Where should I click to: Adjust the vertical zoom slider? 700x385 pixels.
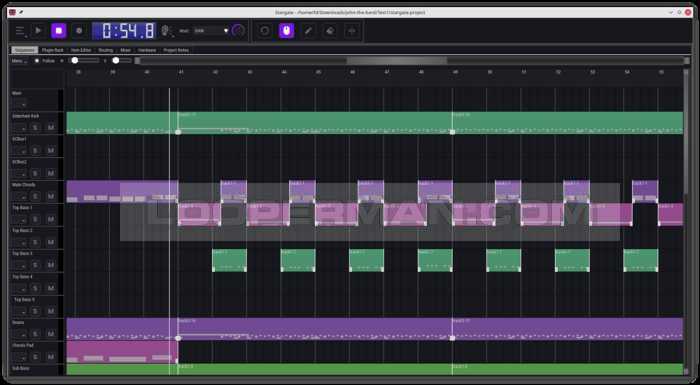click(x=122, y=60)
